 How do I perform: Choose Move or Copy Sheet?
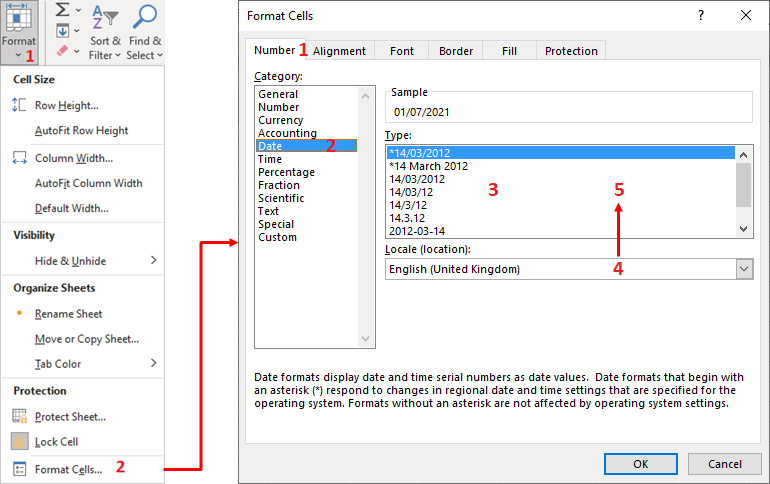[87, 339]
